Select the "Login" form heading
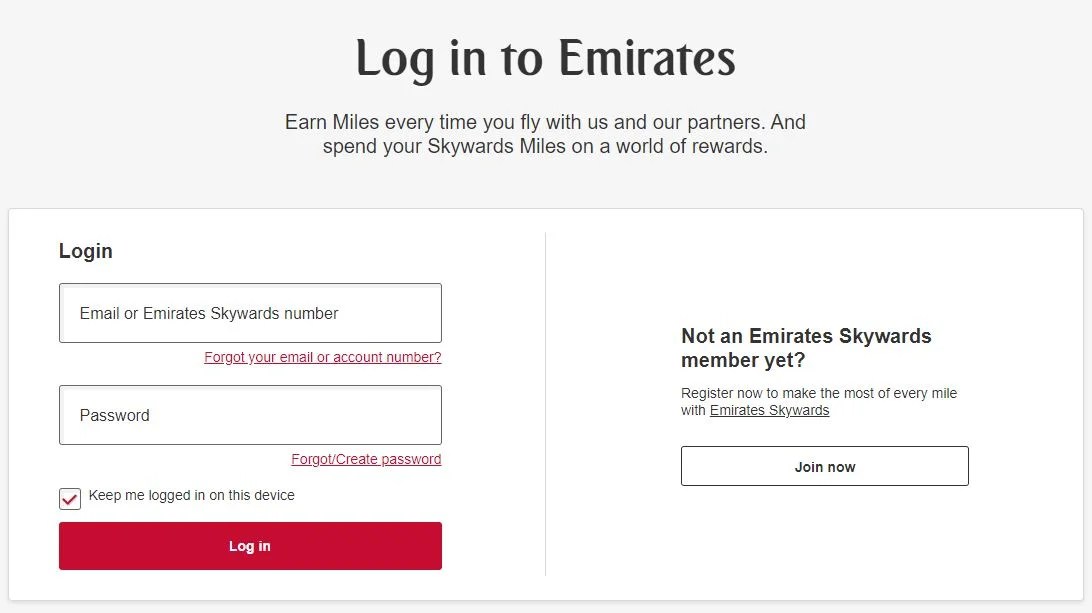Image resolution: width=1092 pixels, height=613 pixels. coord(85,251)
